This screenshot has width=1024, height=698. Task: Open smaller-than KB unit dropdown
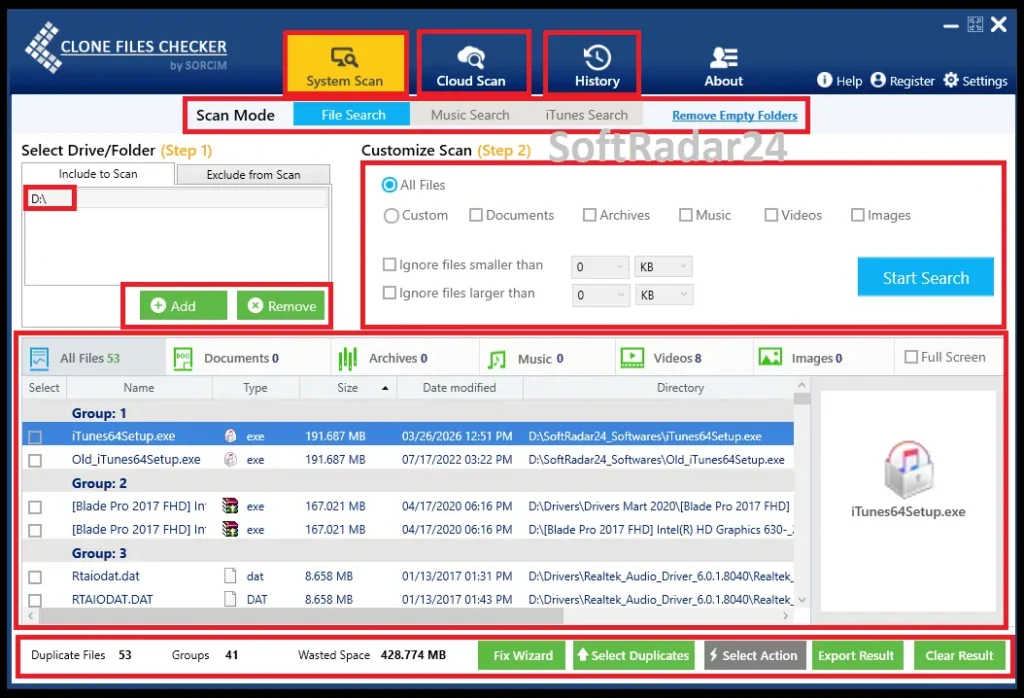pos(663,266)
